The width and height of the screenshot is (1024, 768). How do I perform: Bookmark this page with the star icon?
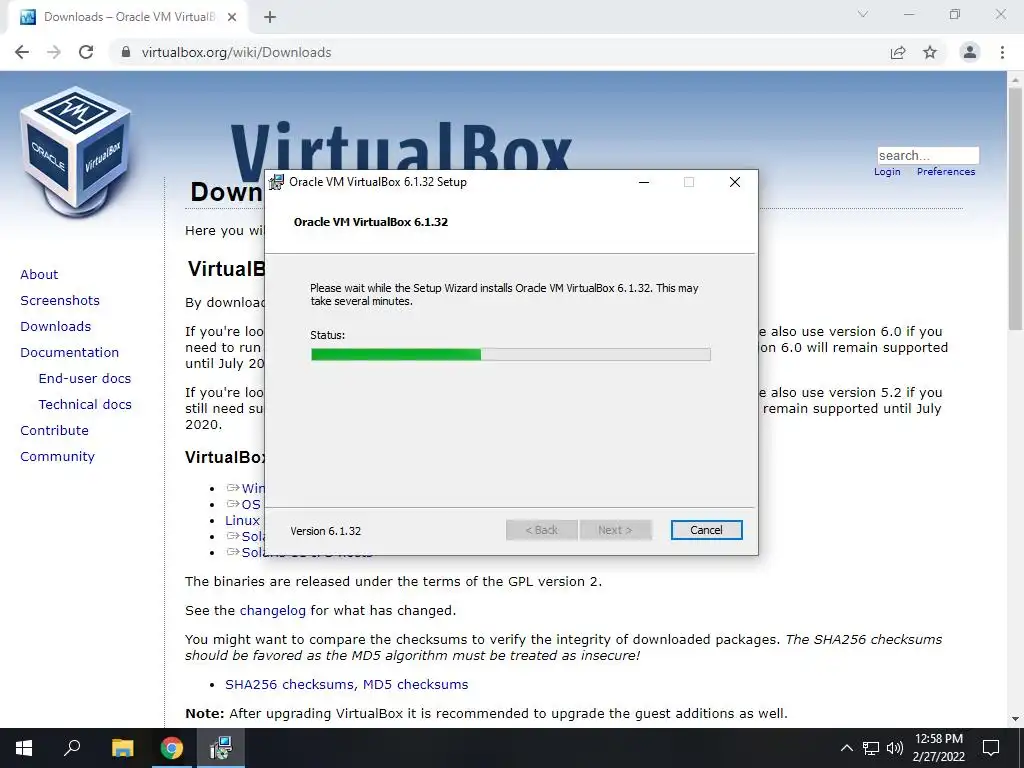click(930, 52)
